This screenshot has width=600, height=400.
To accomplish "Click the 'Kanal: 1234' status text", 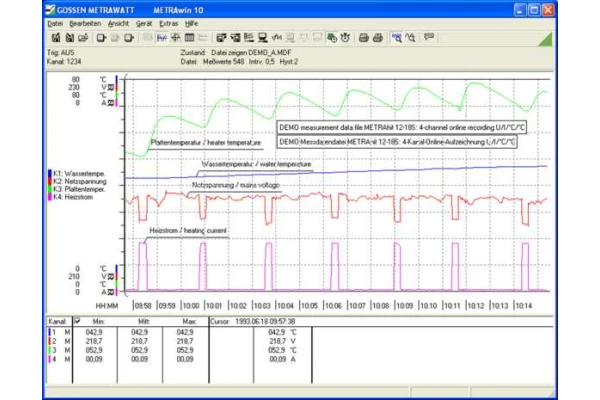I will (64, 62).
